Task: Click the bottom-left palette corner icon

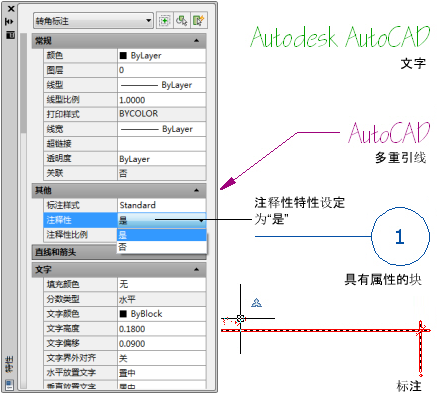Action: click(x=9, y=385)
